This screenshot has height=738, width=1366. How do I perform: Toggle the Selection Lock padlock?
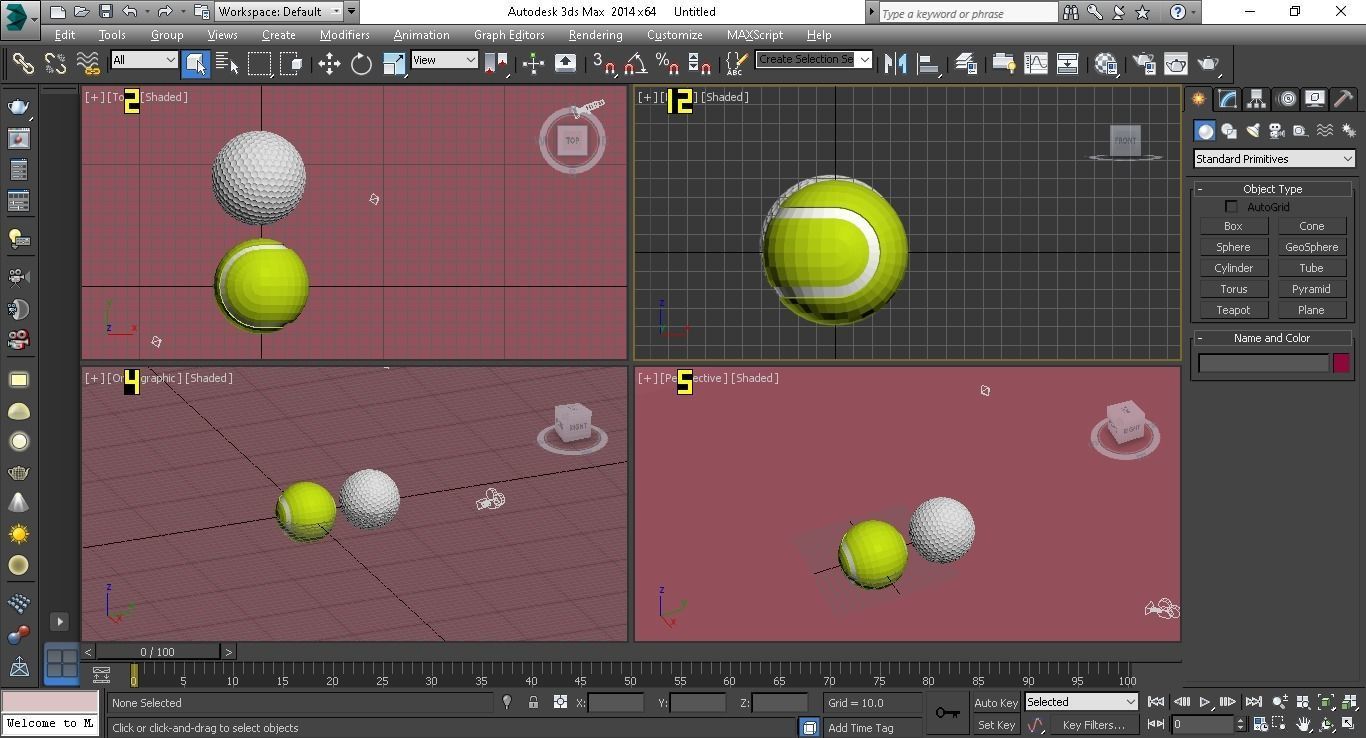533,703
